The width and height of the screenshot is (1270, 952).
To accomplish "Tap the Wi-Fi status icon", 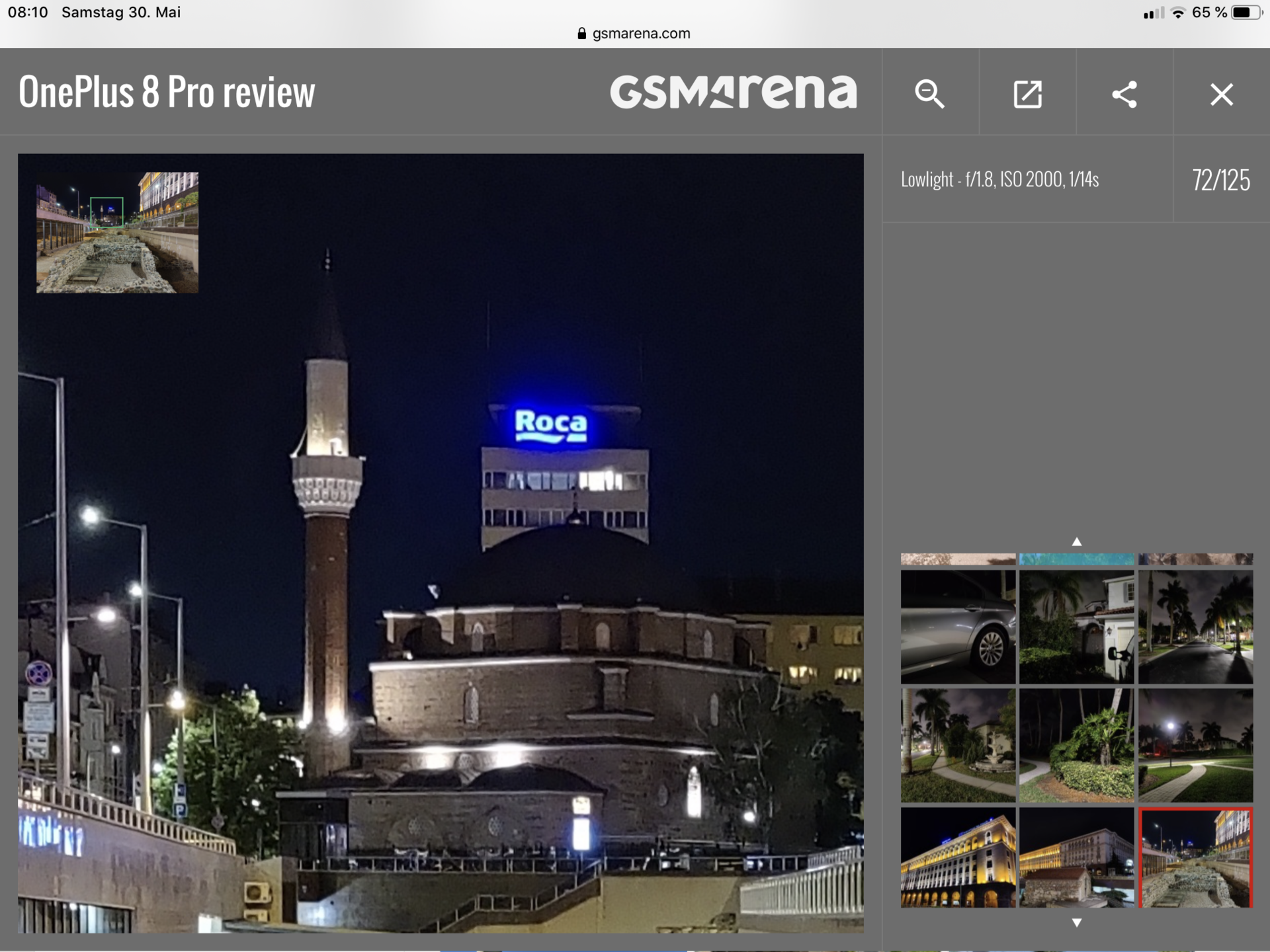I will [1178, 13].
